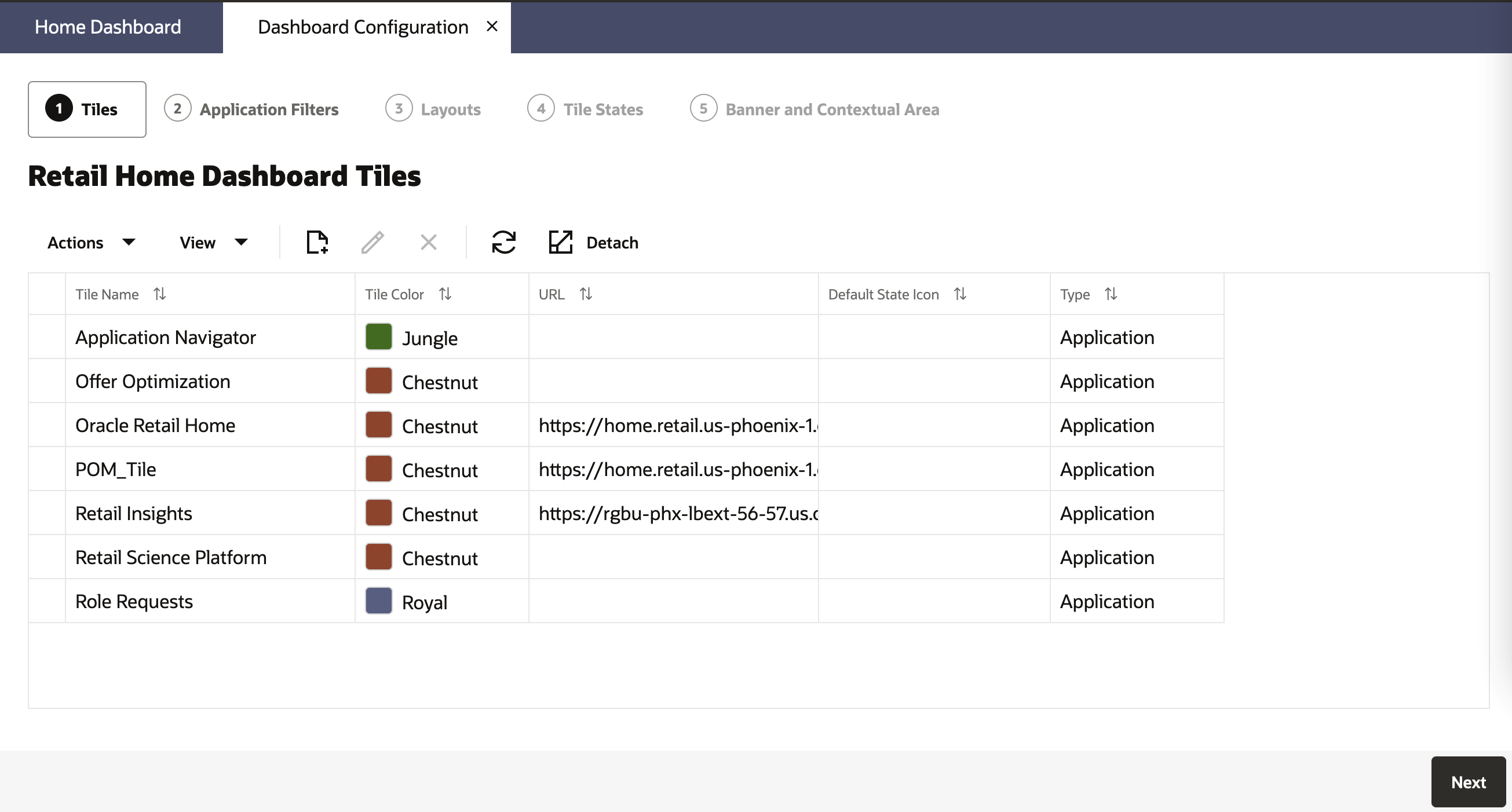Switch to the Home Dashboard tab
Viewport: 1512px width, 812px height.
[108, 27]
